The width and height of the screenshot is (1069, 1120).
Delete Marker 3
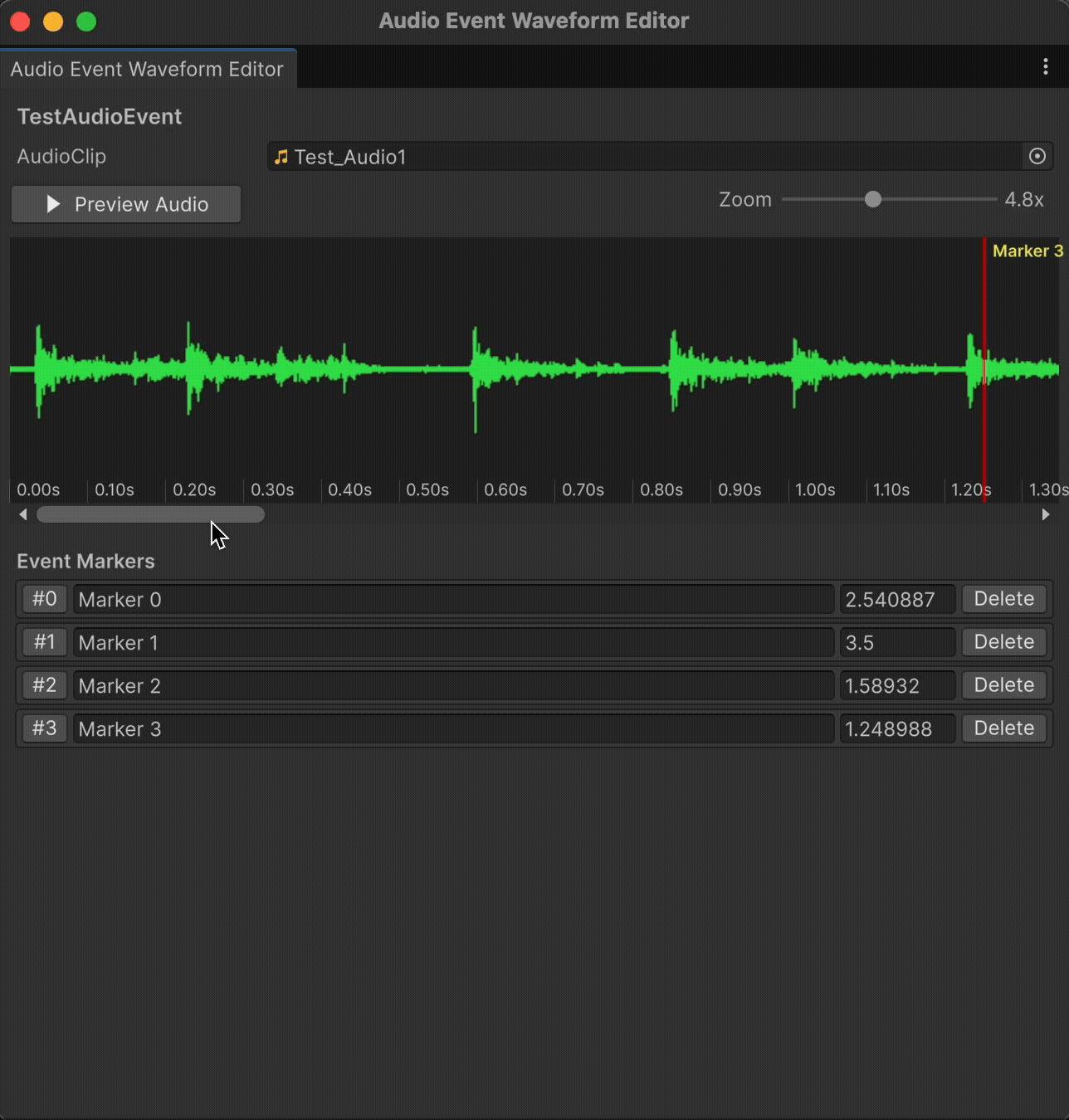pos(1004,728)
